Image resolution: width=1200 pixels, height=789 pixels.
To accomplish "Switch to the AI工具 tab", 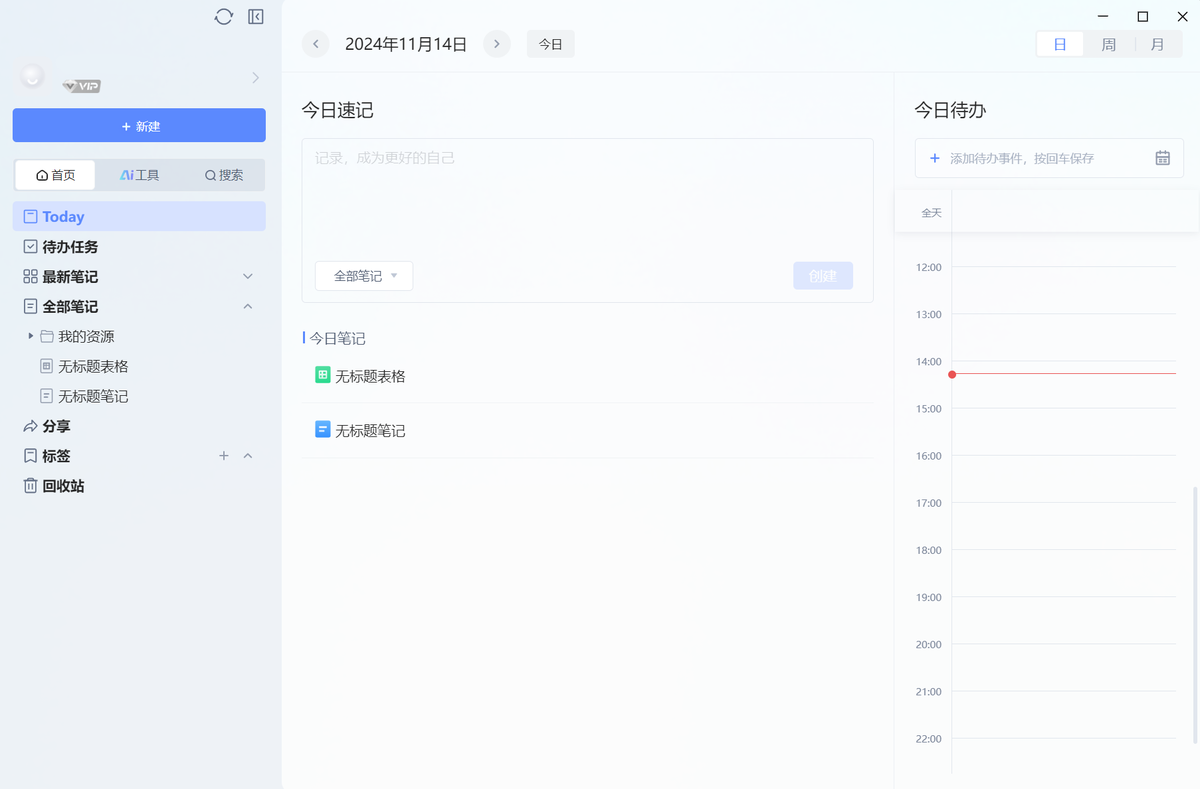I will 139,174.
